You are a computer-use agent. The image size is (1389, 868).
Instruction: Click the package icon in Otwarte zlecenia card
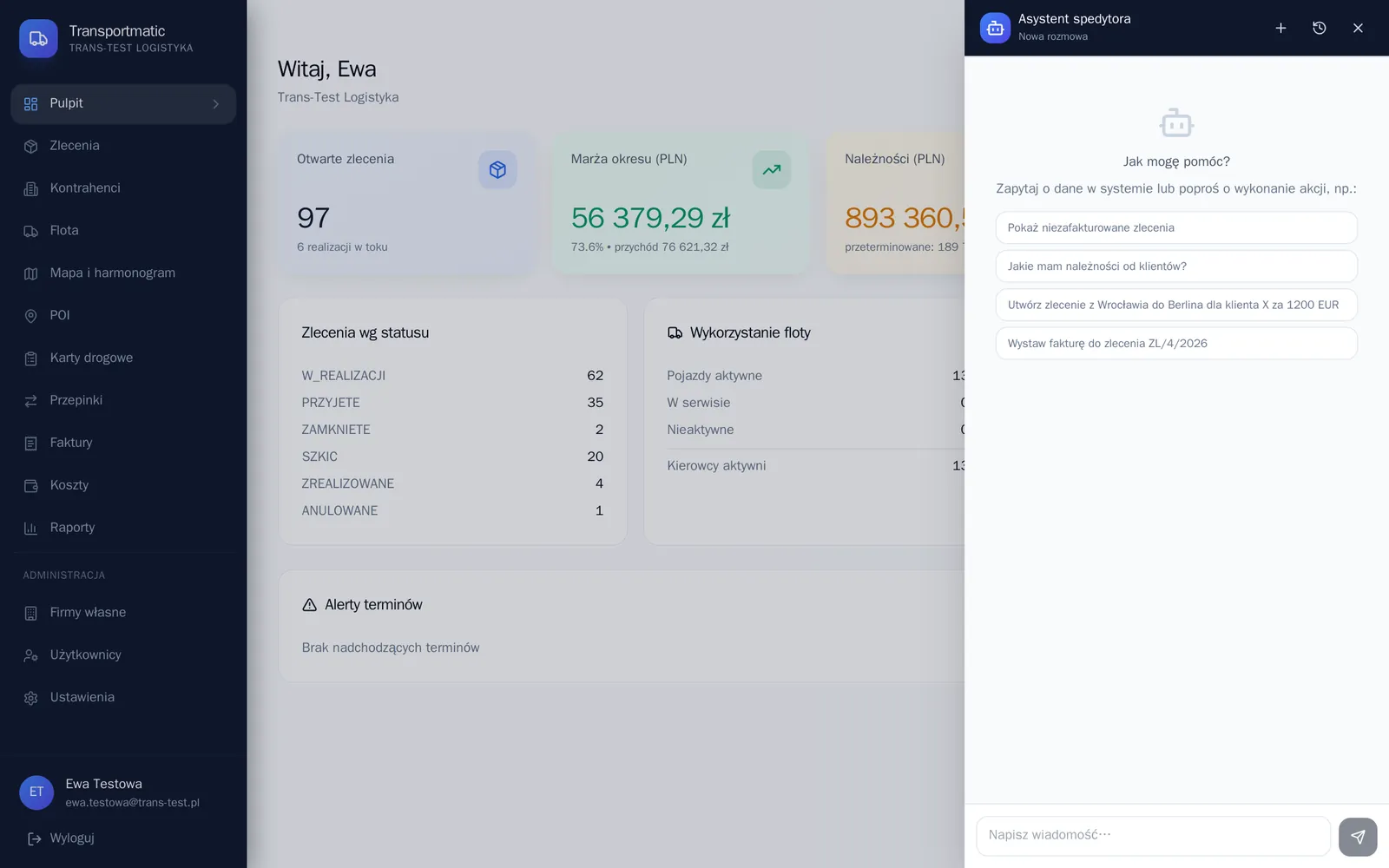click(497, 170)
